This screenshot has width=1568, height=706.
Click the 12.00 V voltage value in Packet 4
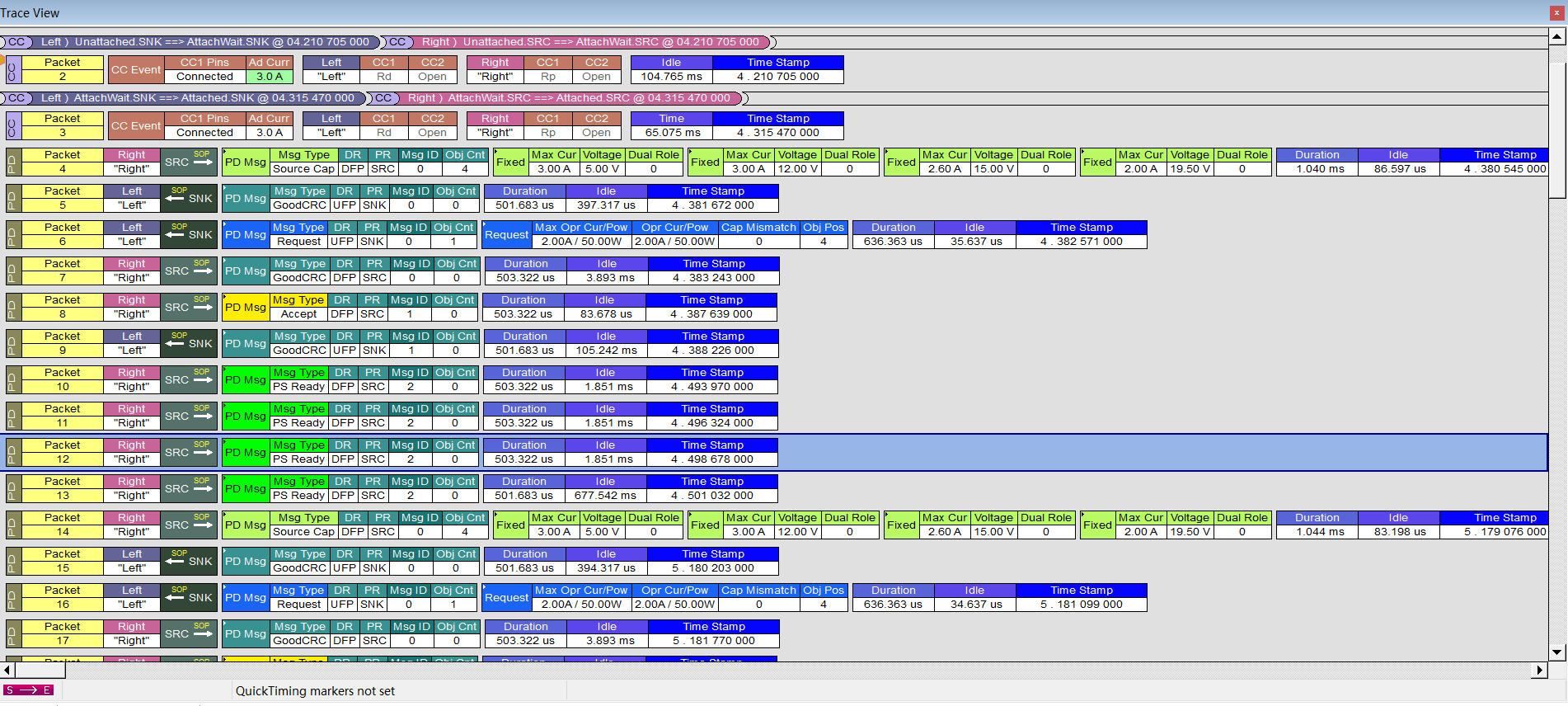point(798,169)
